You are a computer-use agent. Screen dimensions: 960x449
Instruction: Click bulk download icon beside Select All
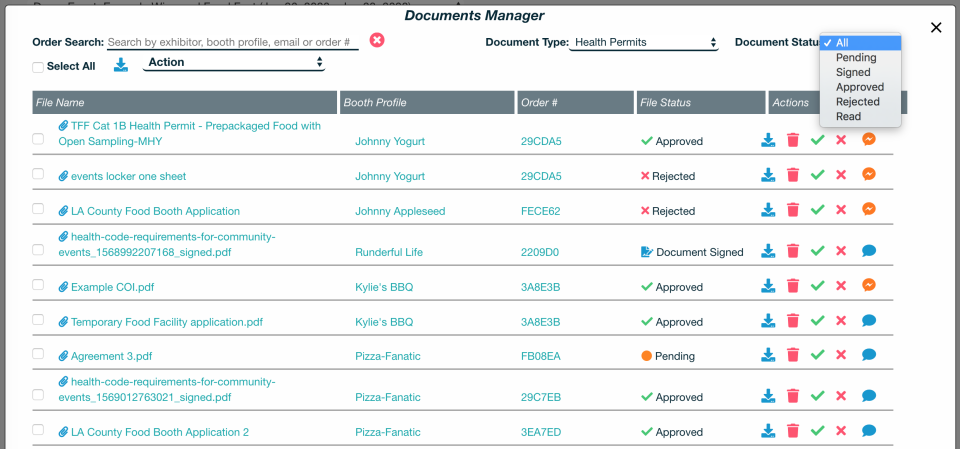121,65
